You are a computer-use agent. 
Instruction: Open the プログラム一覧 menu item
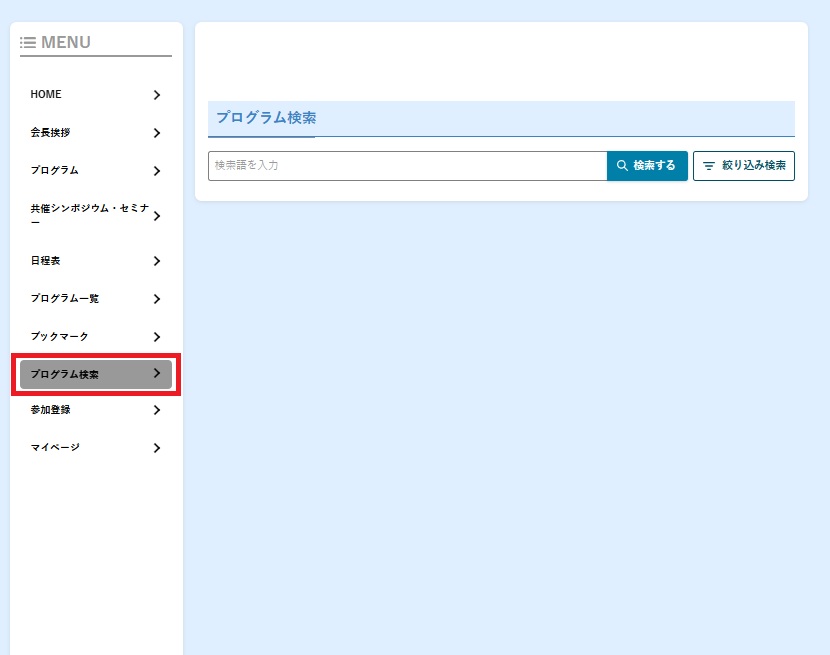(64, 299)
